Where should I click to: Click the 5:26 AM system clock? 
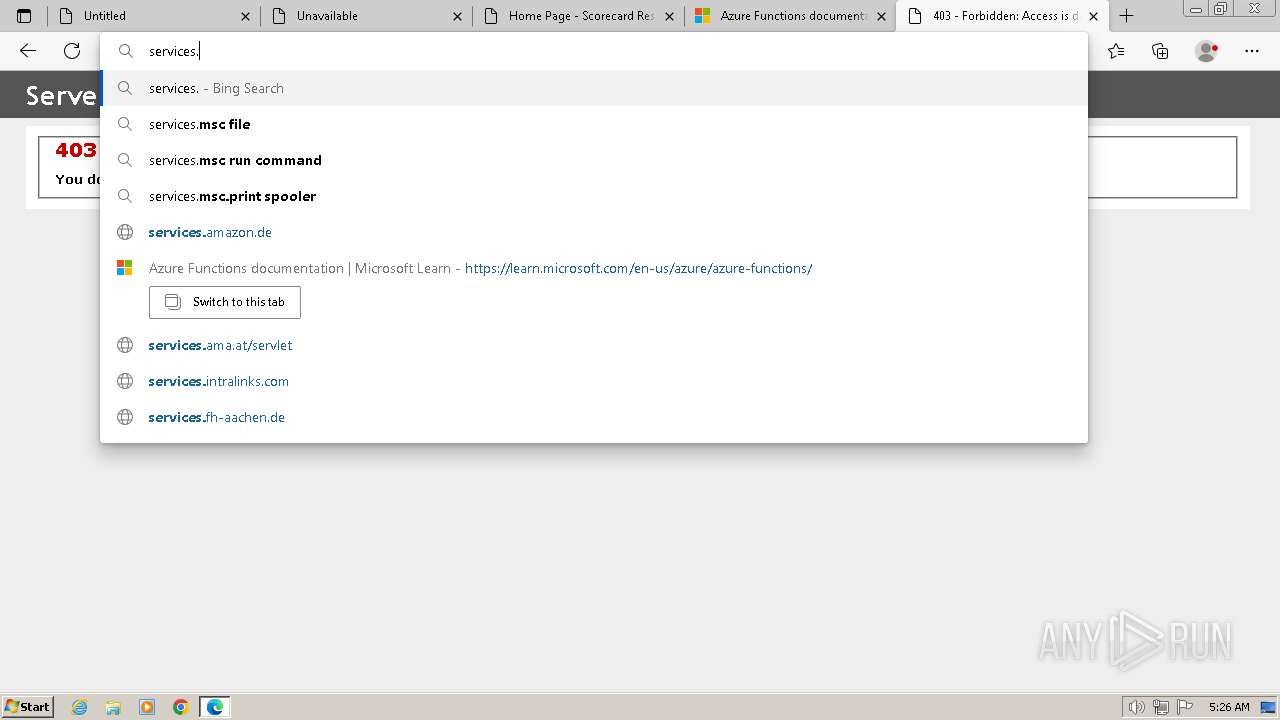pos(1229,707)
